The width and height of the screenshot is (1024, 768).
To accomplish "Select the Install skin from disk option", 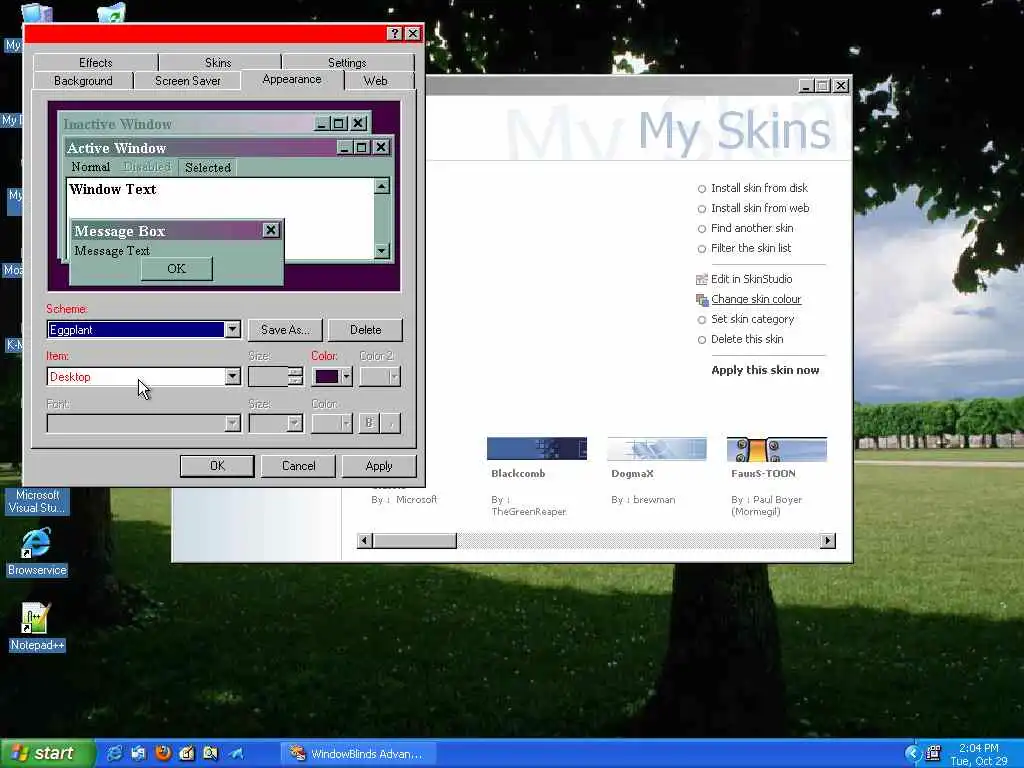I will pos(752,188).
